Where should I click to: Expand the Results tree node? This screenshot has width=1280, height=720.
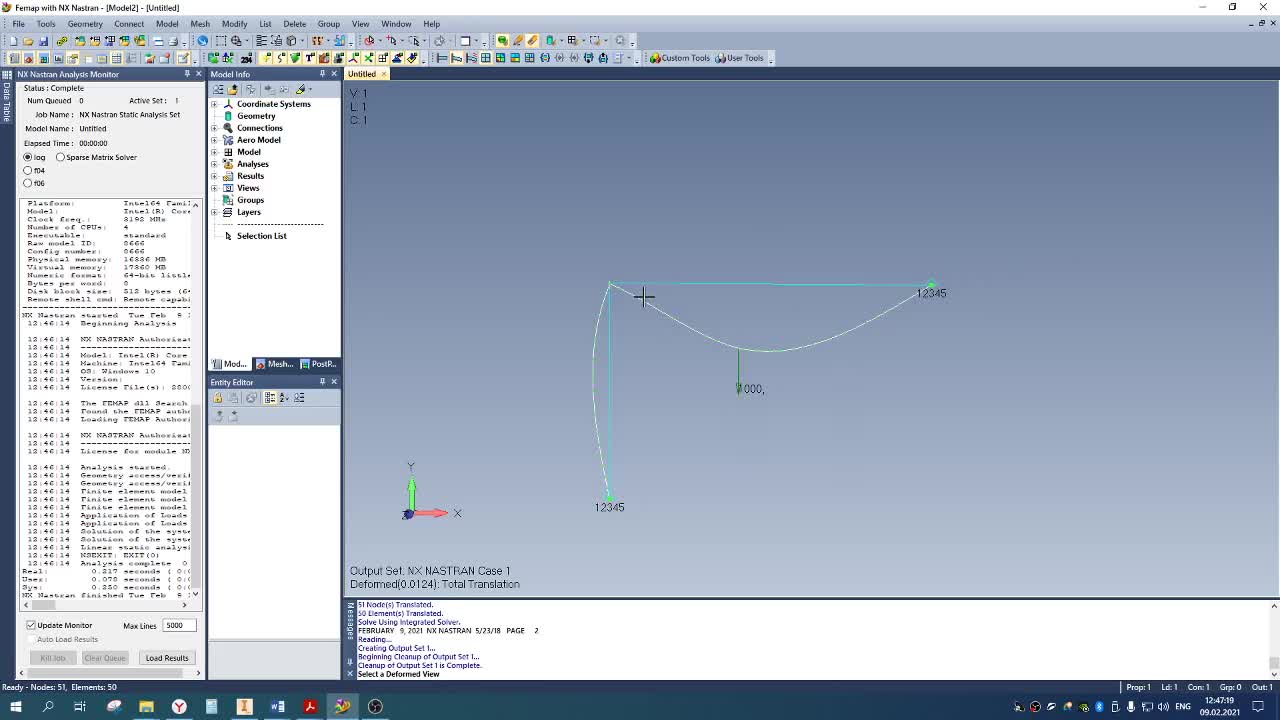point(215,176)
